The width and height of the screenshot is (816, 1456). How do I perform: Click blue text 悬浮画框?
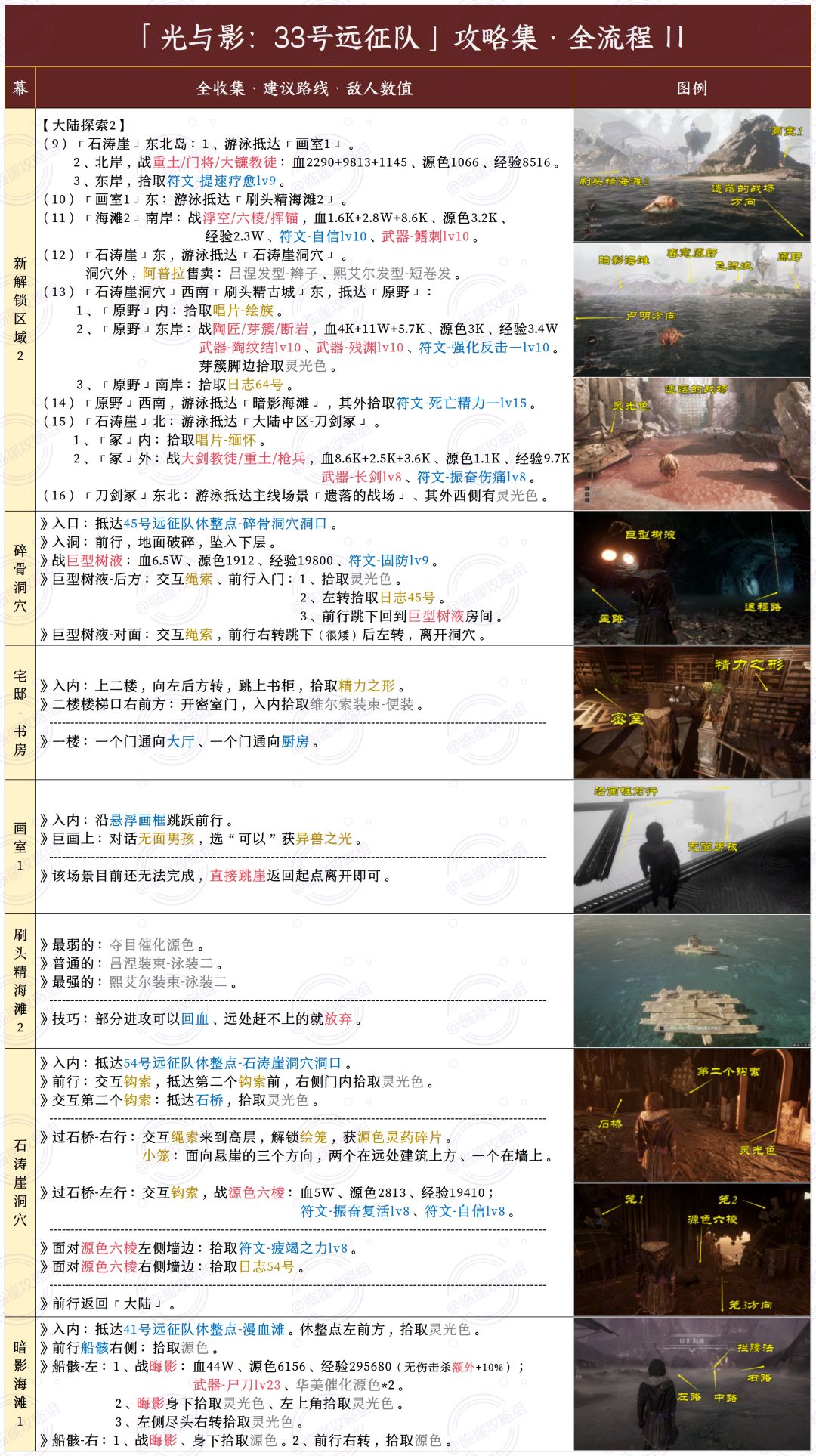pos(138,821)
